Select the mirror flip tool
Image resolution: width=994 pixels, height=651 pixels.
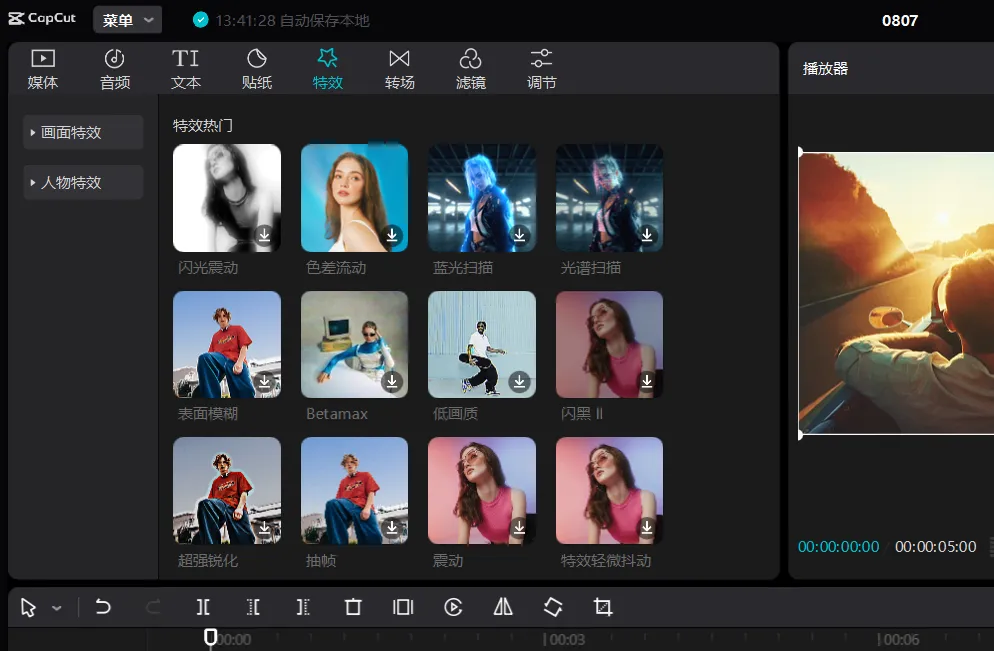click(x=503, y=607)
